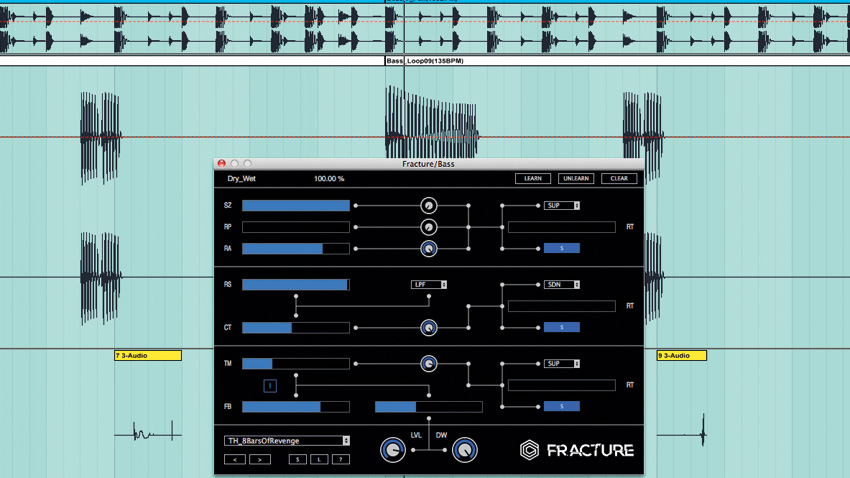Adjust the FB feedback slider
Viewport: 850px width, 478px height.
[x=295, y=406]
